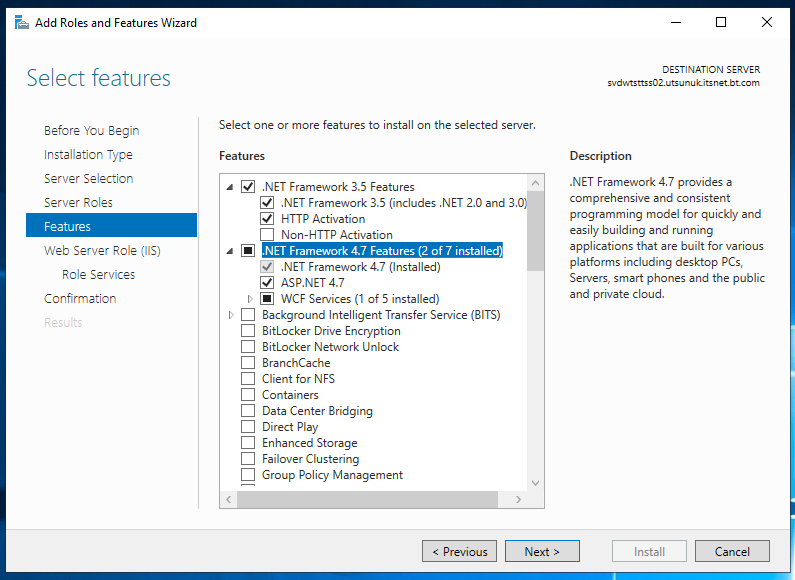Image resolution: width=795 pixels, height=580 pixels.
Task: Select Direct Play row label
Action: pos(290,427)
